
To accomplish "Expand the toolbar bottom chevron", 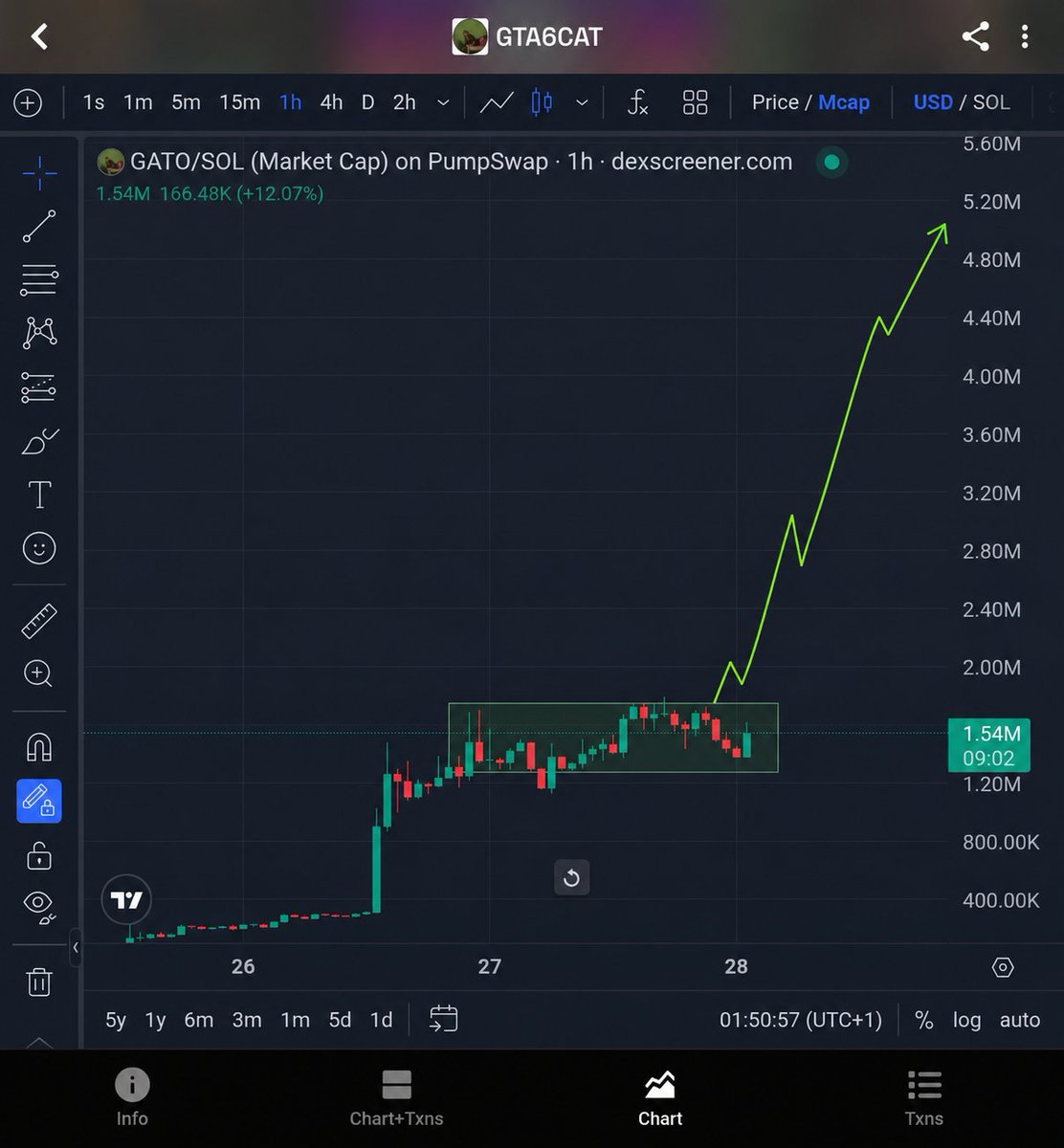I will [39, 1042].
